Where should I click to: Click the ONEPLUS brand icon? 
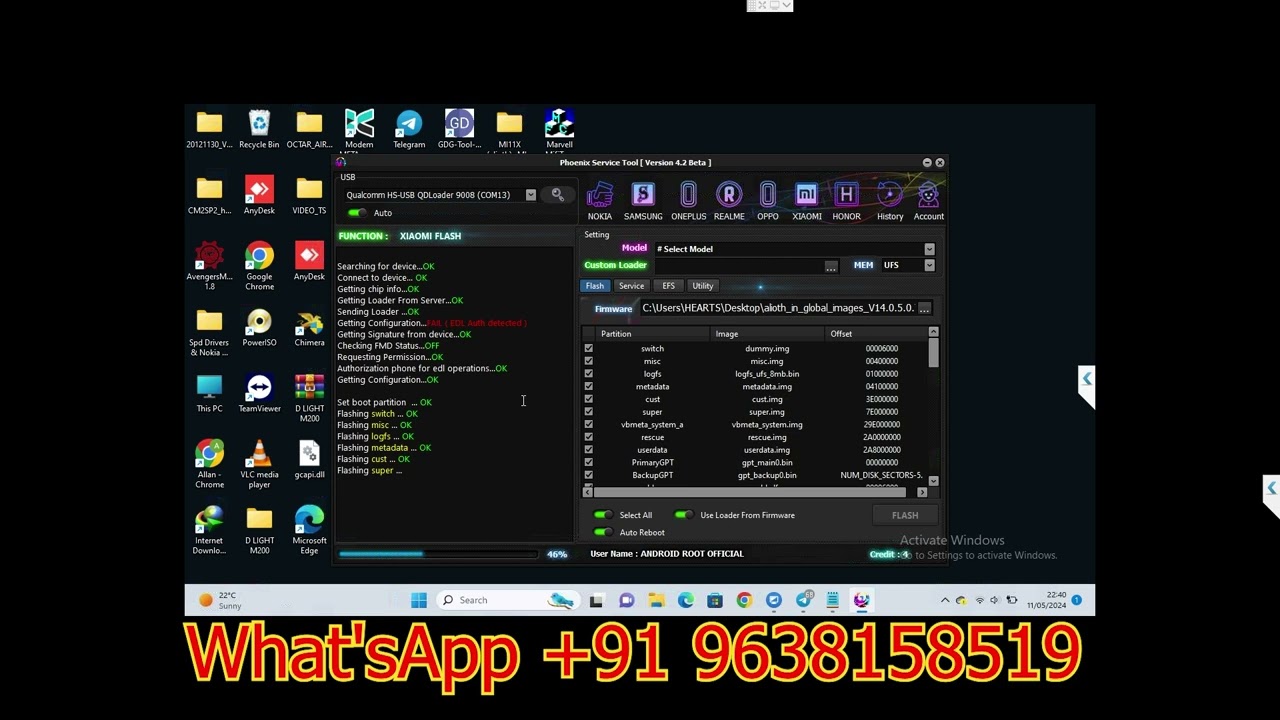pos(688,195)
